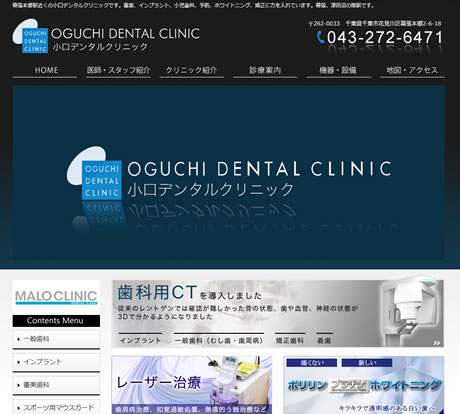Viewport: 460px width, 414px height.
Task: Select インプラント in the sidebar menu
Action: click(56, 362)
